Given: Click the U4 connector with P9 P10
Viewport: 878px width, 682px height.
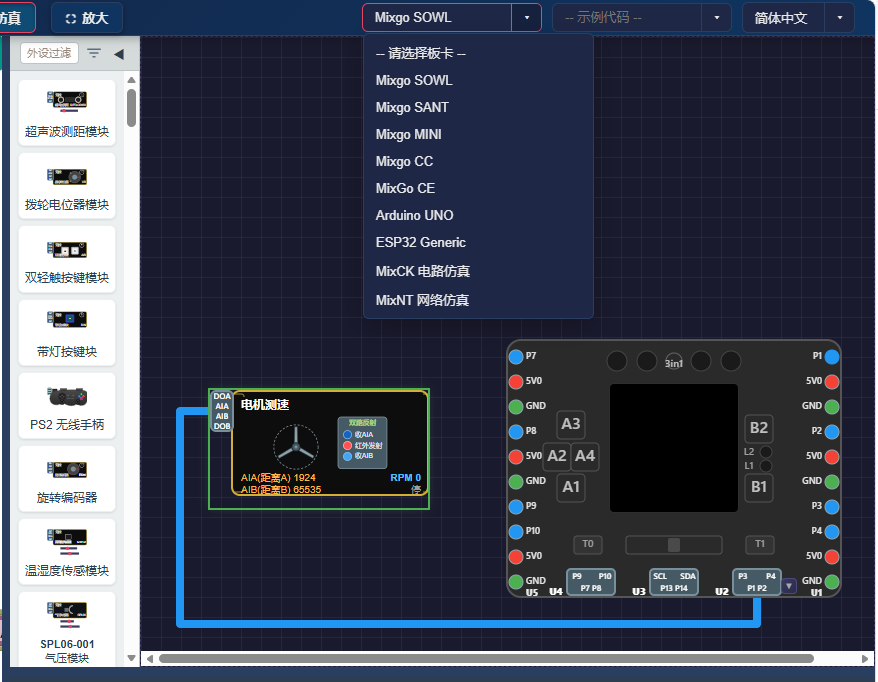Looking at the screenshot, I should 591,582.
